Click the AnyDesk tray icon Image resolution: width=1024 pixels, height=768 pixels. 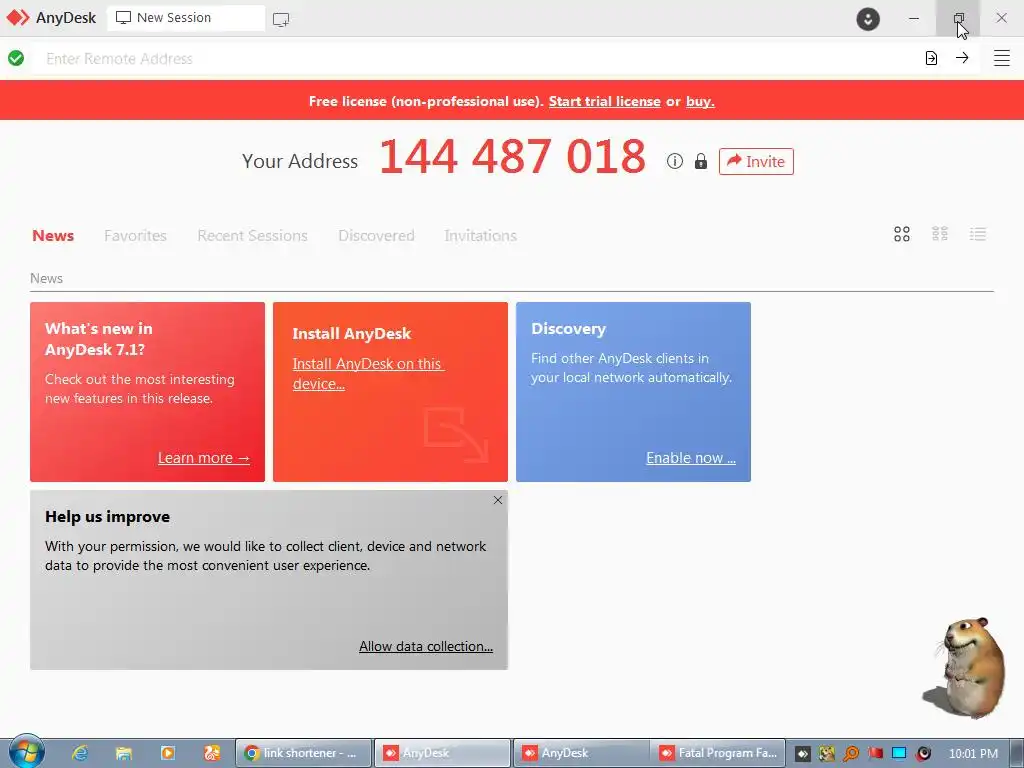tap(803, 754)
